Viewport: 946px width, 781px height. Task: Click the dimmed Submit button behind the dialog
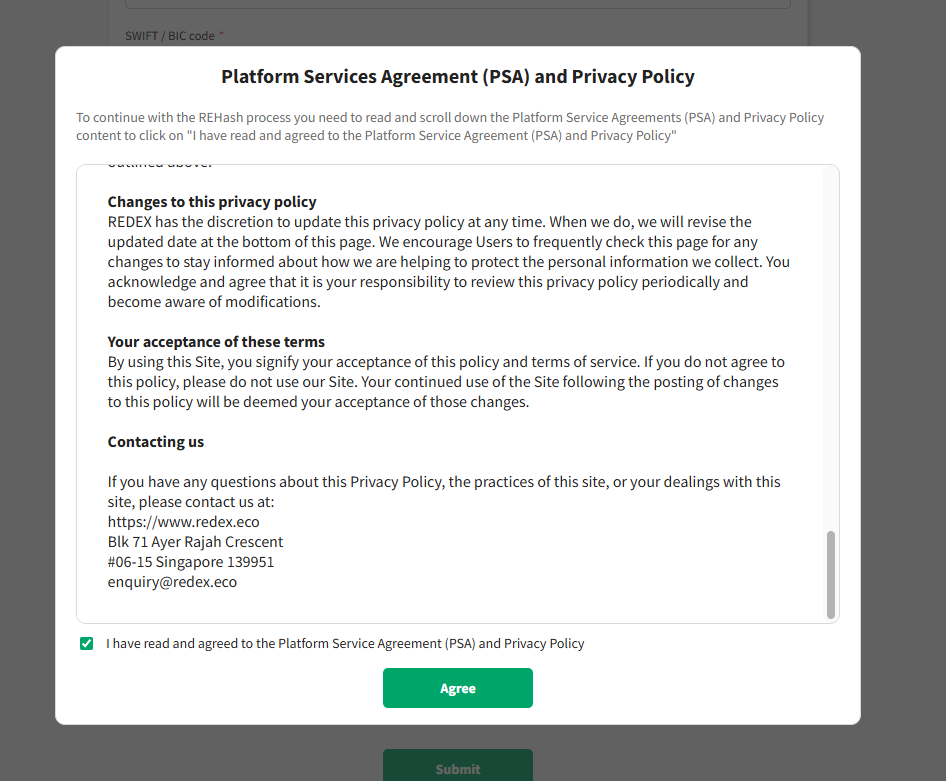(x=457, y=768)
